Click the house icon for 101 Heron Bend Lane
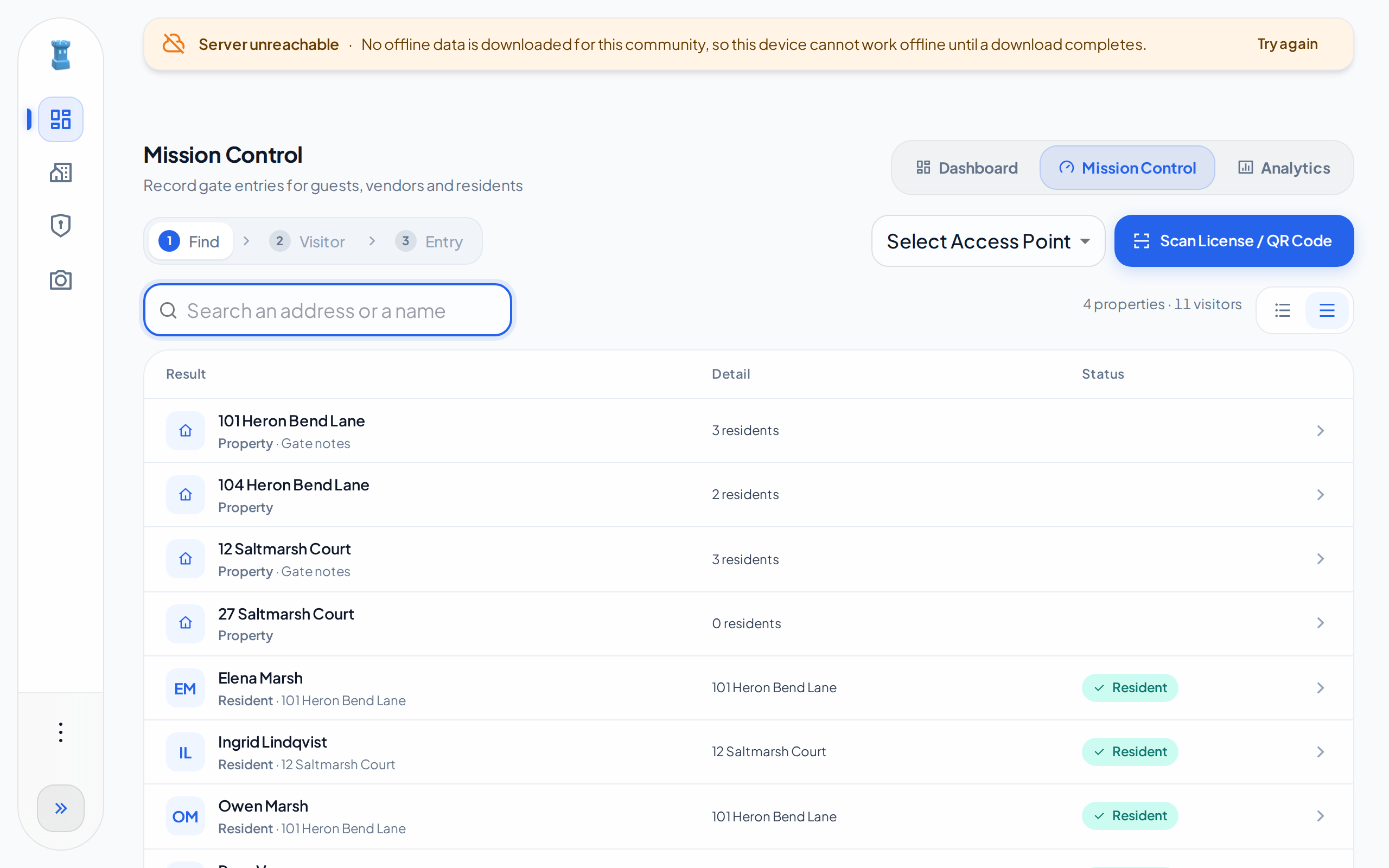 186,431
